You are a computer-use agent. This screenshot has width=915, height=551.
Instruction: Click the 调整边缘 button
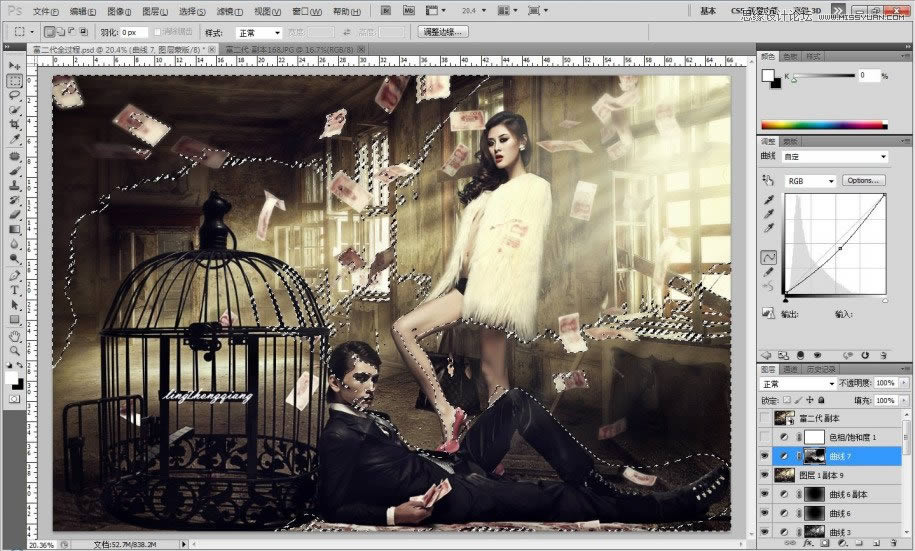(442, 32)
